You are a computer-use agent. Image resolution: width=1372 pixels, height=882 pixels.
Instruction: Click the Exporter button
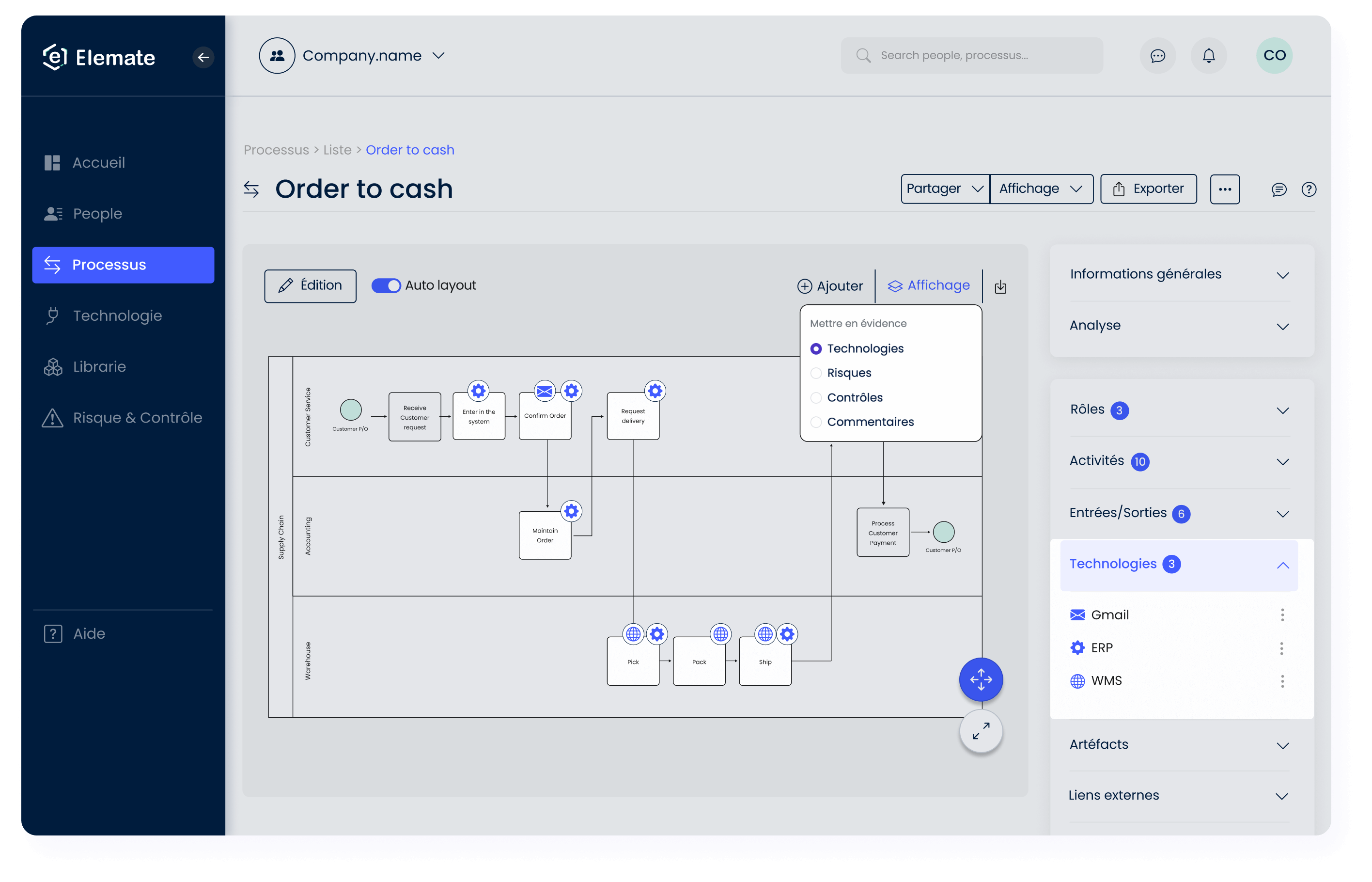click(x=1148, y=189)
